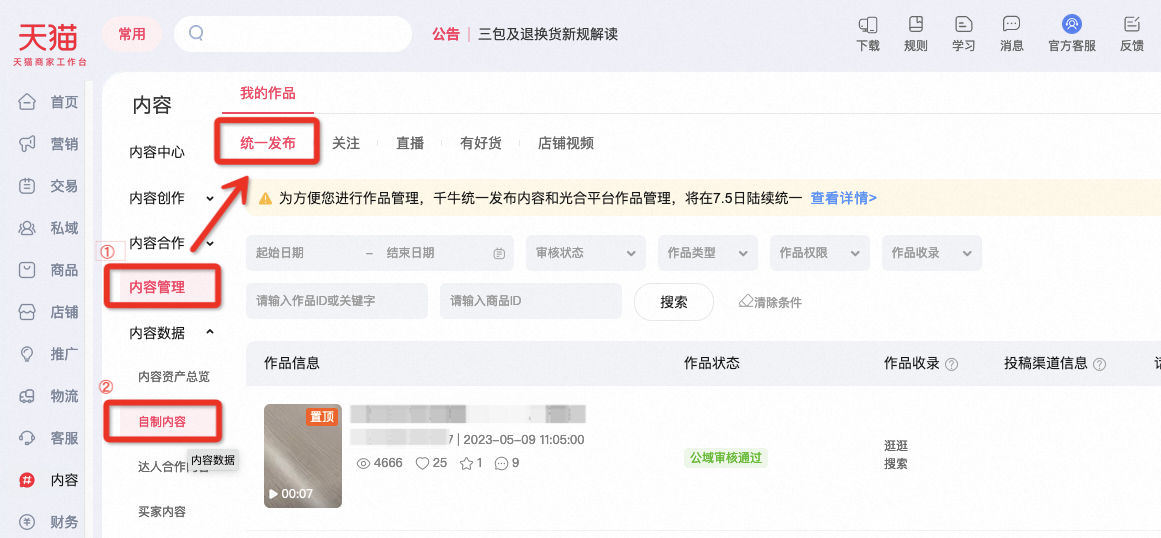Open the 审核状态 dropdown
The image size is (1161, 538).
click(x=586, y=253)
